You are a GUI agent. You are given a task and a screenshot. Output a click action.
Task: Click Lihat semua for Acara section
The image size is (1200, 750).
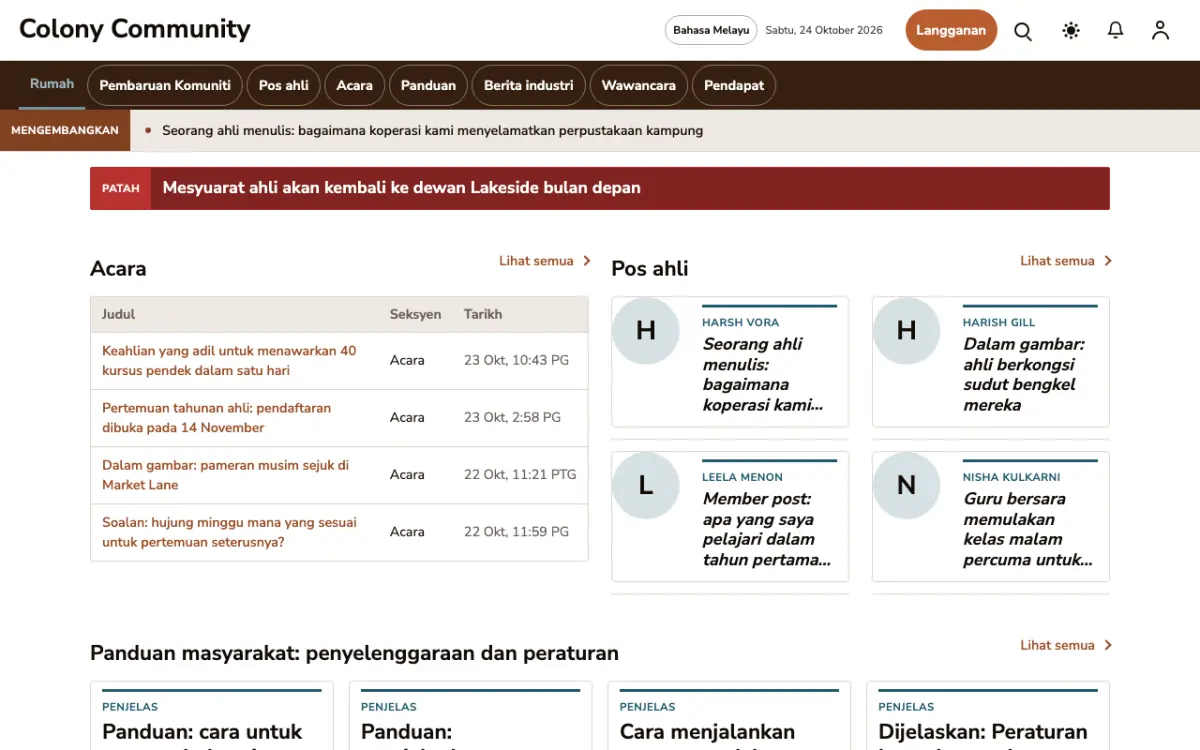pyautogui.click(x=545, y=261)
